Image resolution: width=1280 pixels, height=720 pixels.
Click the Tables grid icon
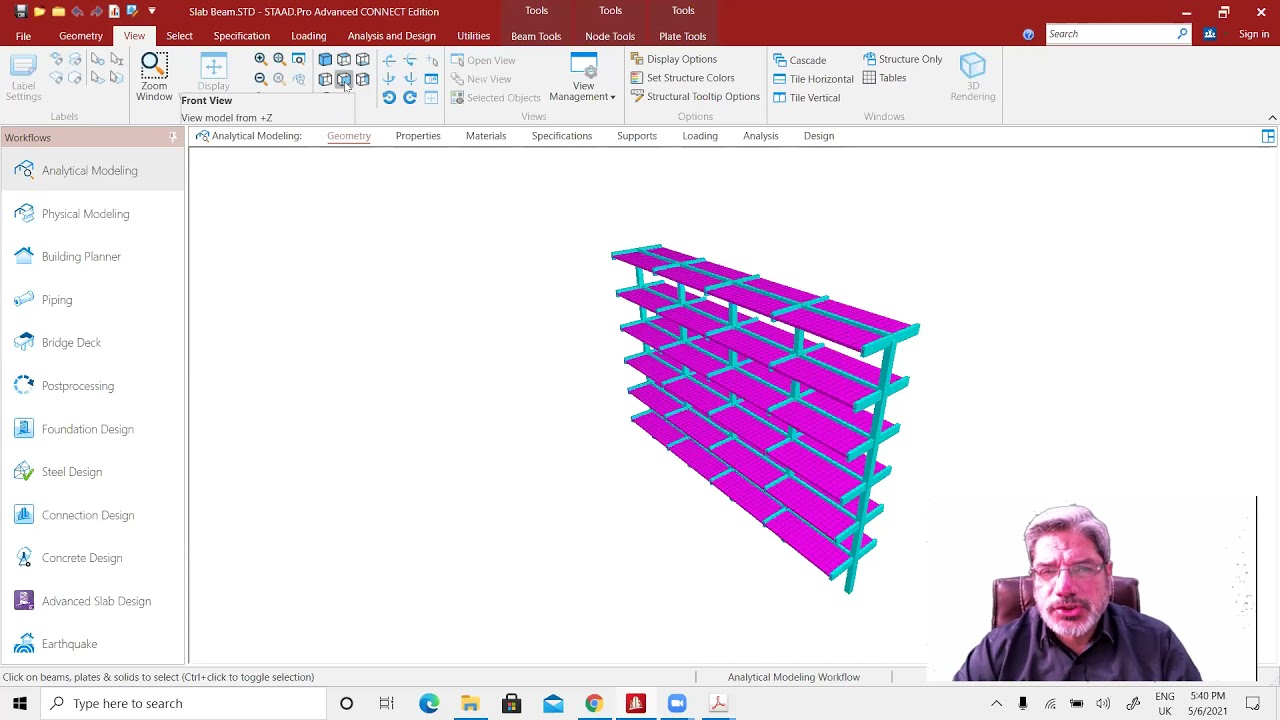point(885,78)
